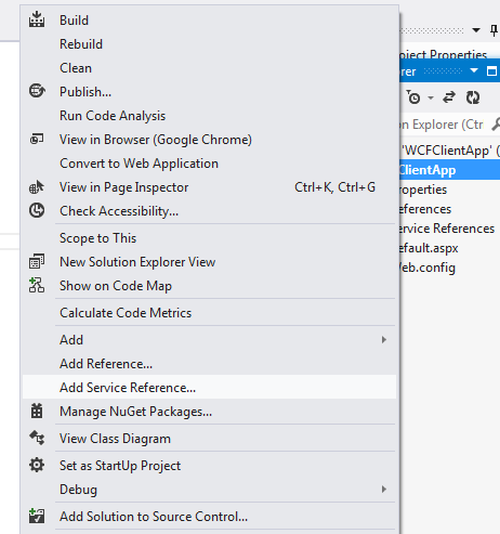The width and height of the screenshot is (500, 534).
Task: Click the Solution Explorer search magnifier icon
Action: coord(496,124)
